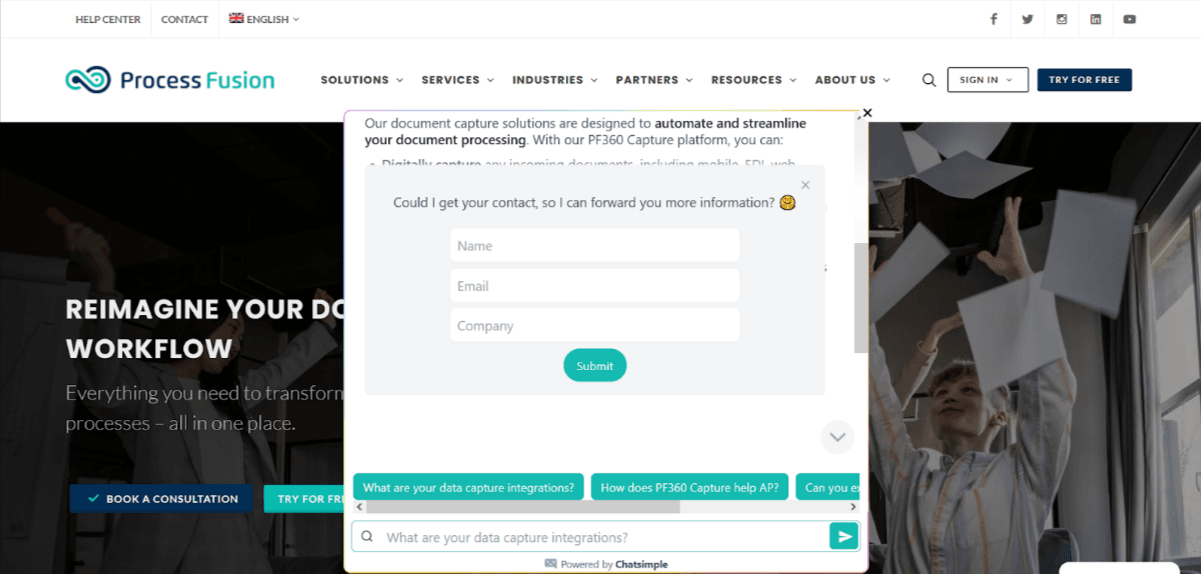Click the Email input field

[x=595, y=286]
